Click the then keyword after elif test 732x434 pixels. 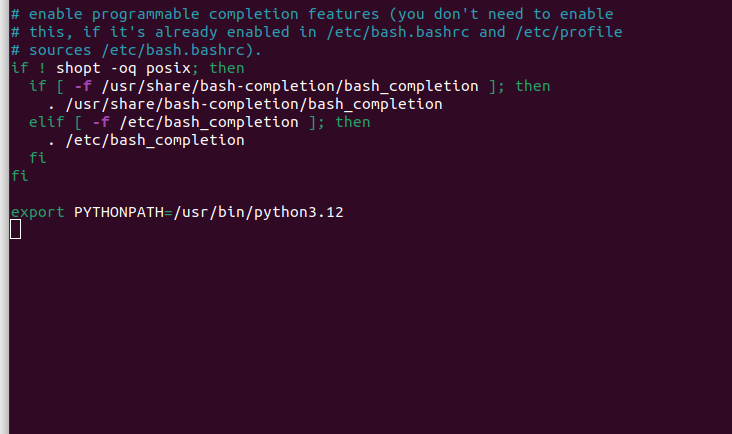coord(353,122)
